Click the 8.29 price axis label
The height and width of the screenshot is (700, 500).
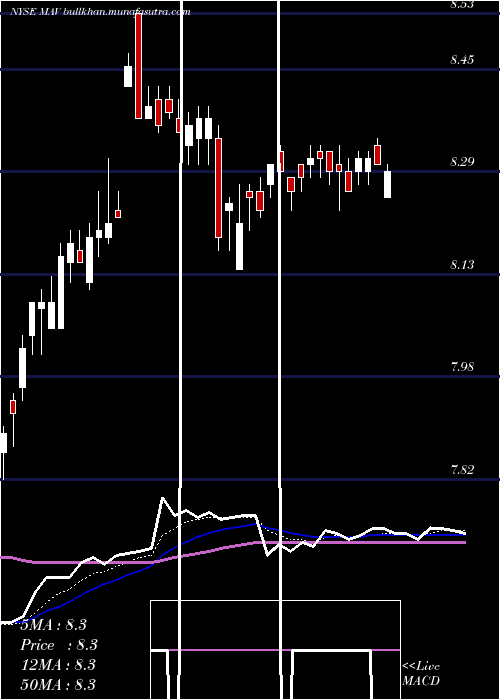[462, 162]
